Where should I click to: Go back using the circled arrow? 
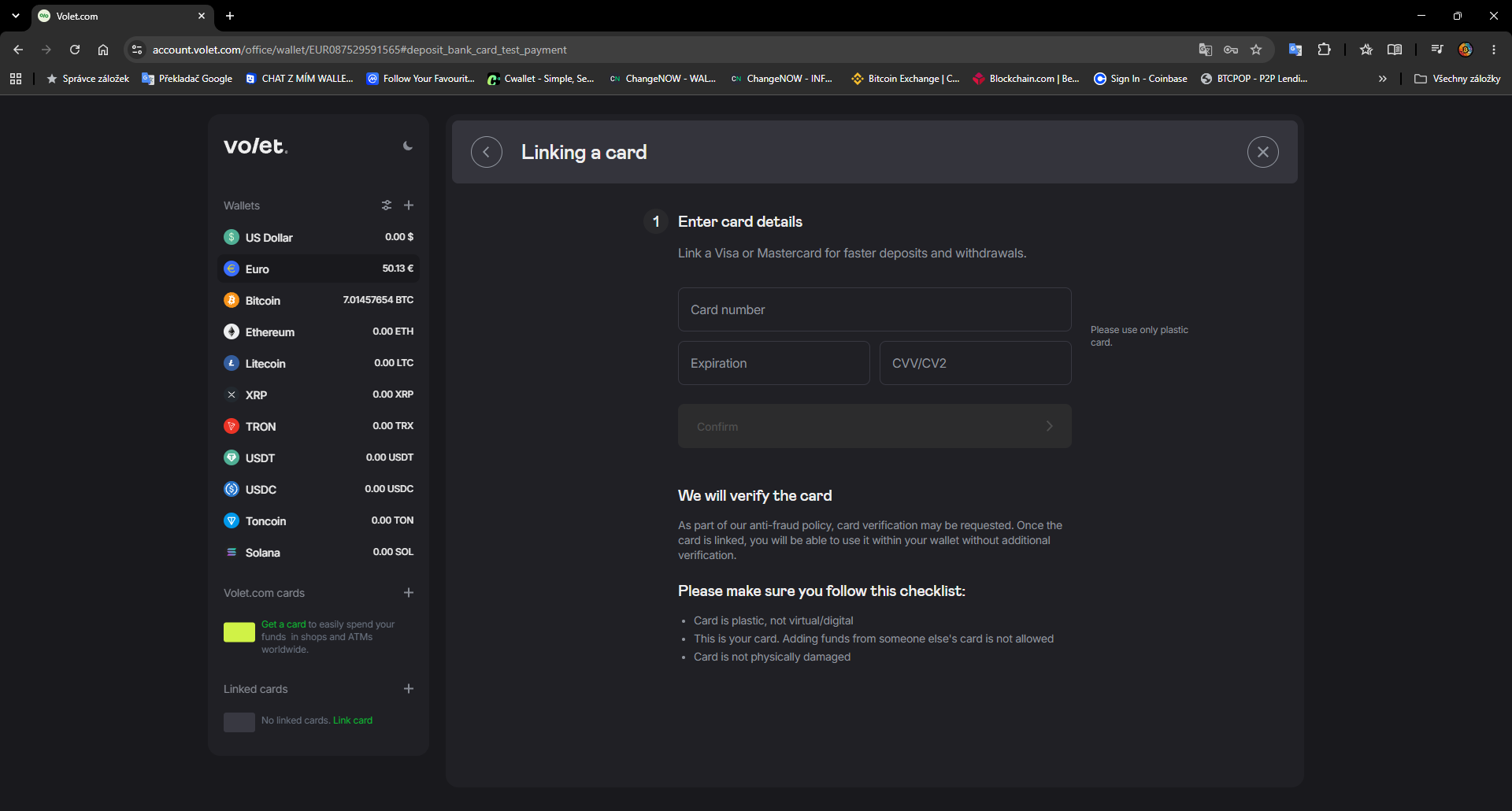click(487, 152)
